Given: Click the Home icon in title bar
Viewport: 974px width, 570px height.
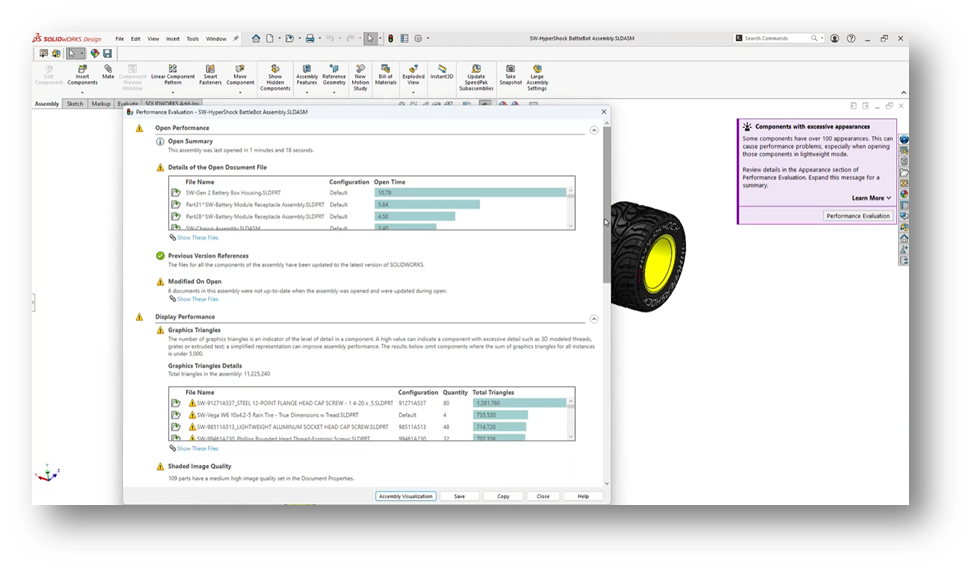Looking at the screenshot, I should (x=256, y=38).
